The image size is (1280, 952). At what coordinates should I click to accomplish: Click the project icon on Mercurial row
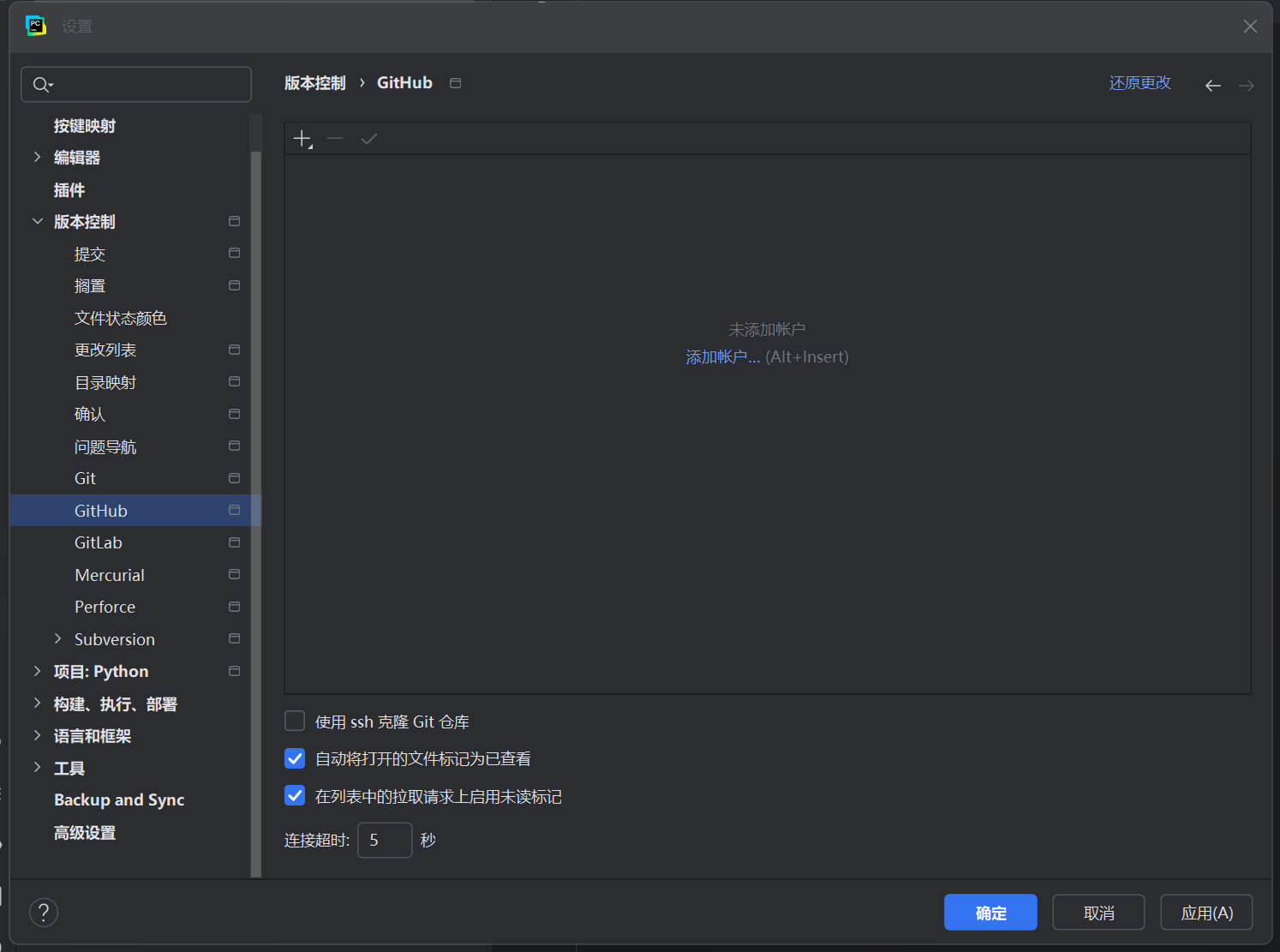tap(235, 574)
